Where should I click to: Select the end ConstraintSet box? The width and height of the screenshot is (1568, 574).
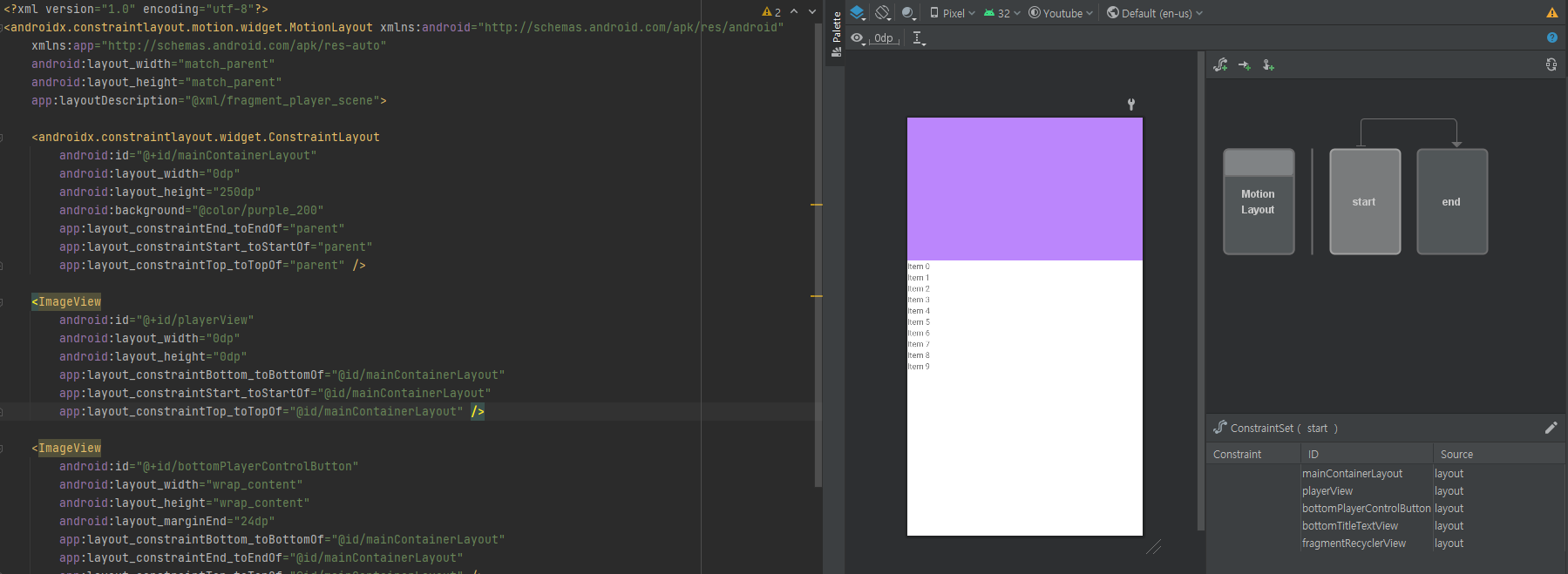click(1452, 202)
